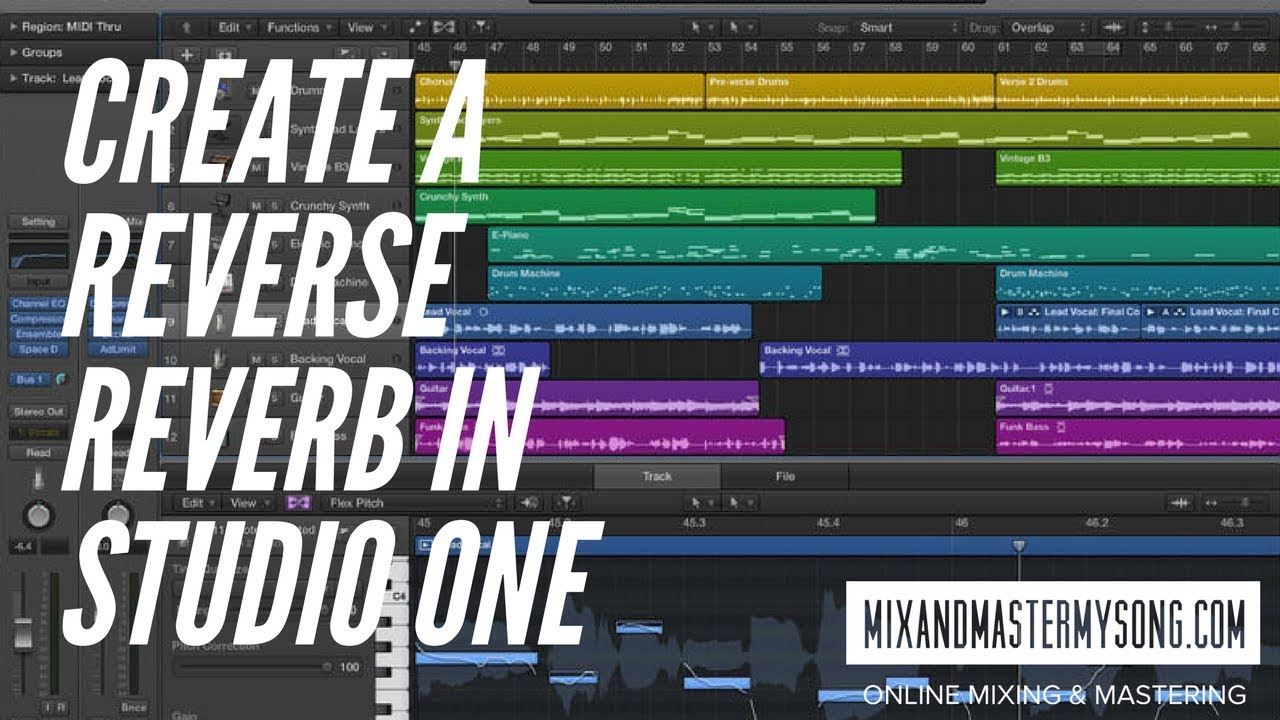Toggle the Flex view icon in tracks toolbar
Image resolution: width=1280 pixels, height=720 pixels.
pos(443,27)
